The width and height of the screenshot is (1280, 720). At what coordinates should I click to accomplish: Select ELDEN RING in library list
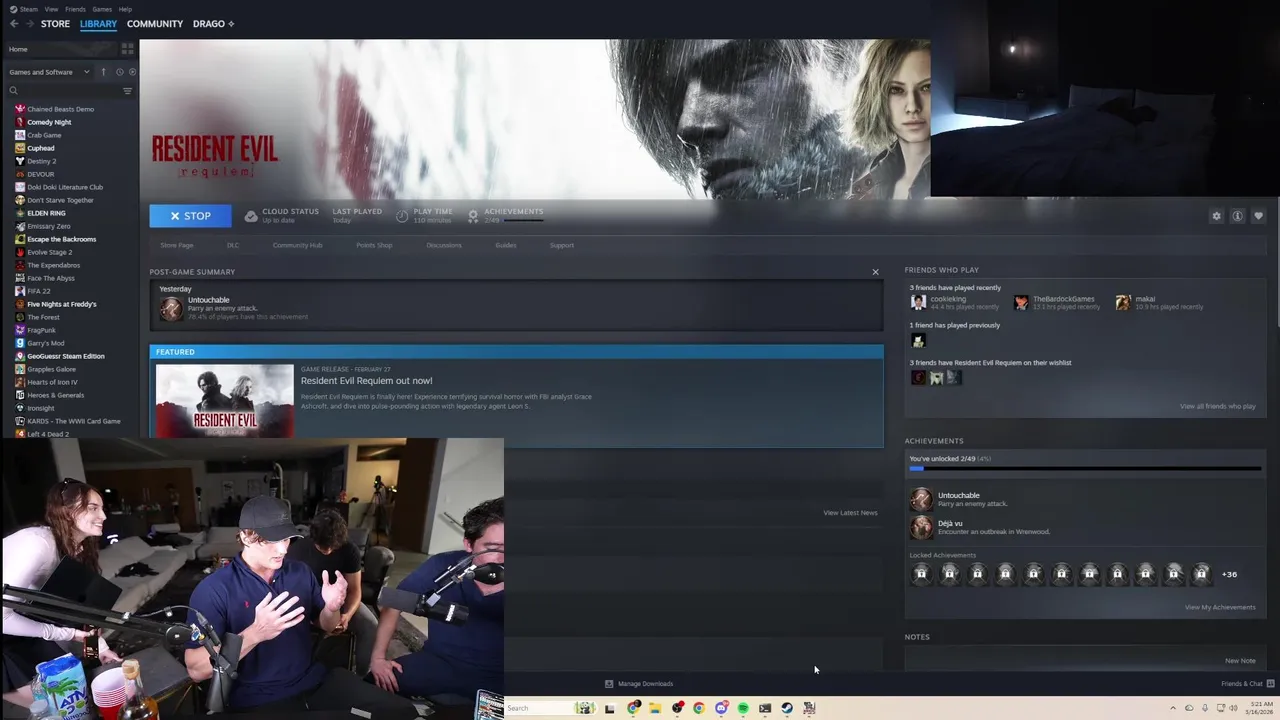(x=46, y=213)
